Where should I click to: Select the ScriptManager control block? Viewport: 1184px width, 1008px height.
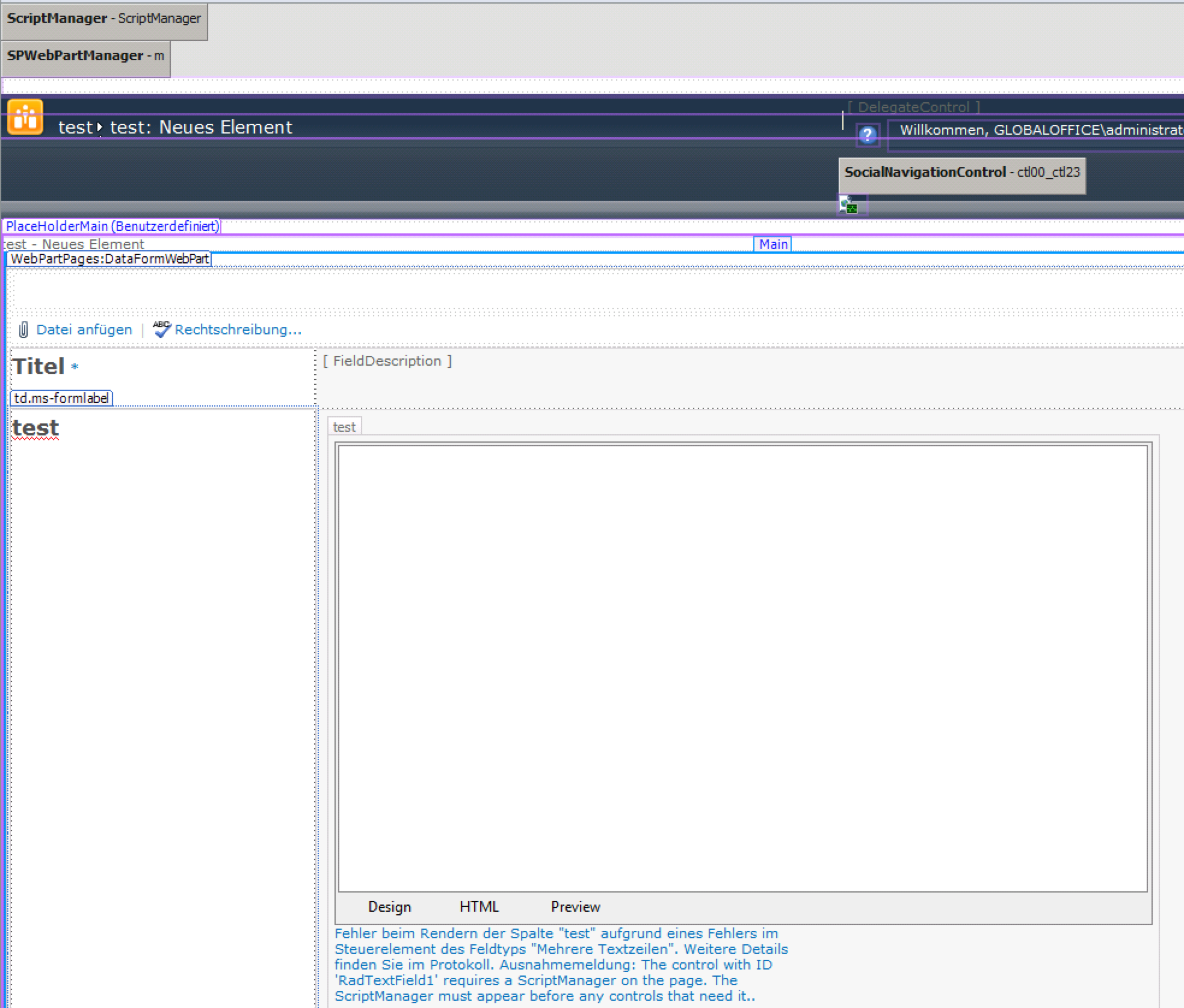[103, 19]
